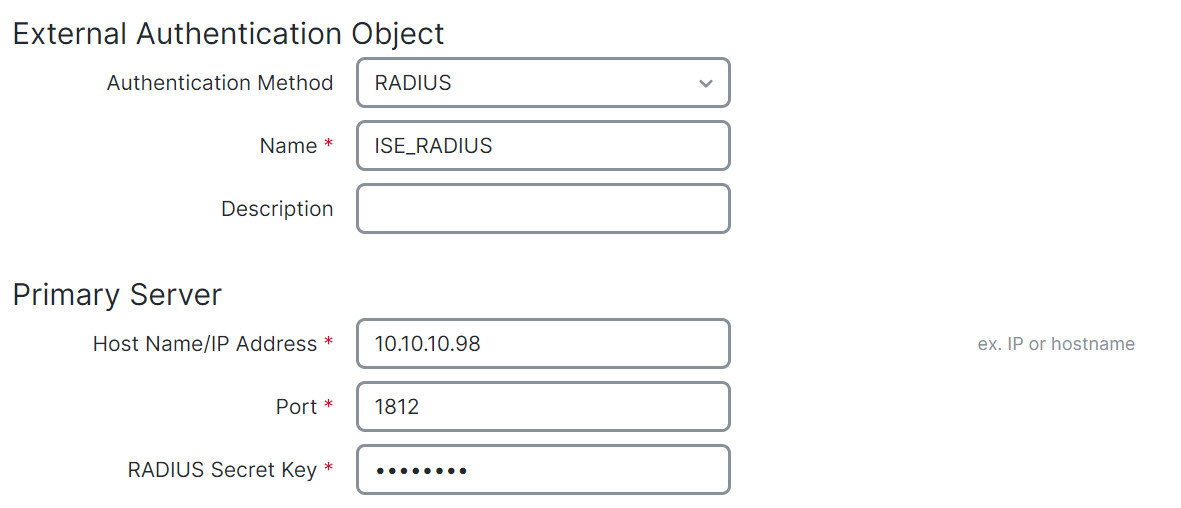Image resolution: width=1181 pixels, height=508 pixels.
Task: Focus the empty Description input field
Action: [x=543, y=209]
